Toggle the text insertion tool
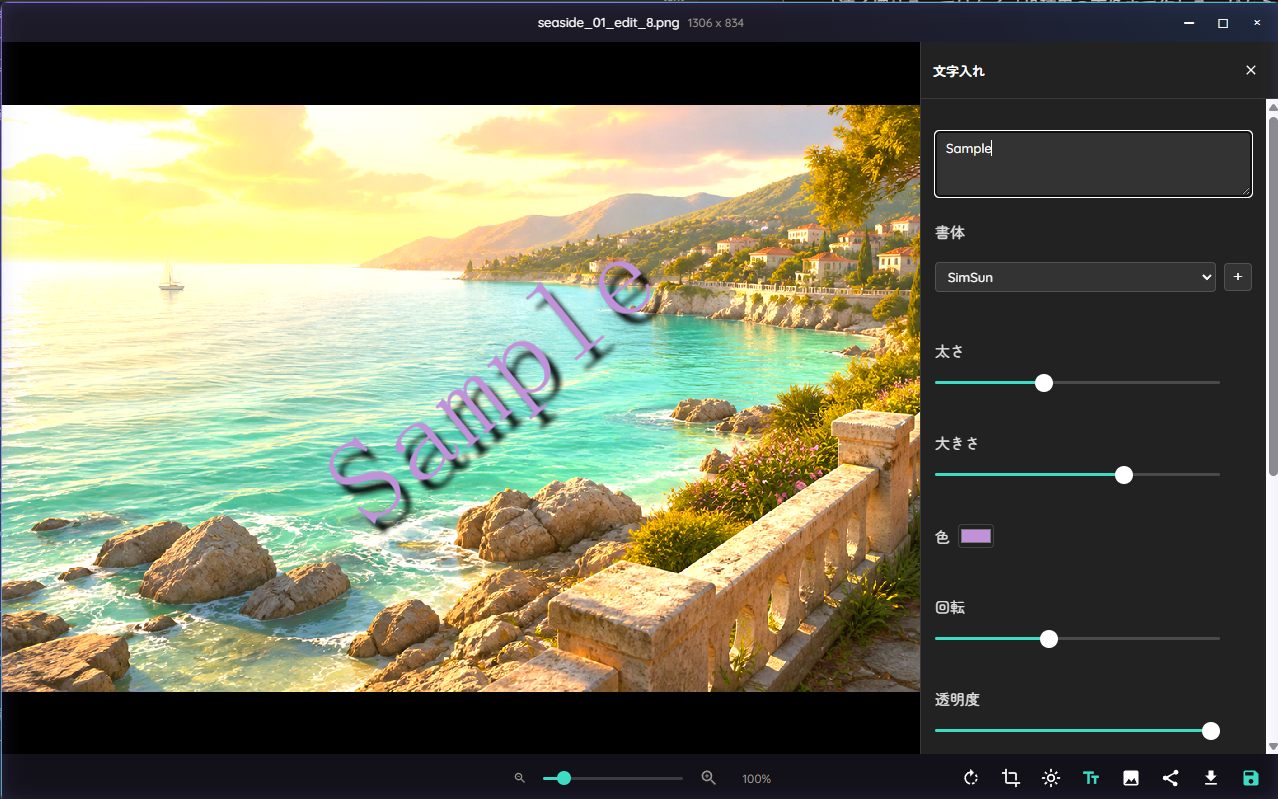Image resolution: width=1278 pixels, height=799 pixels. (1091, 778)
